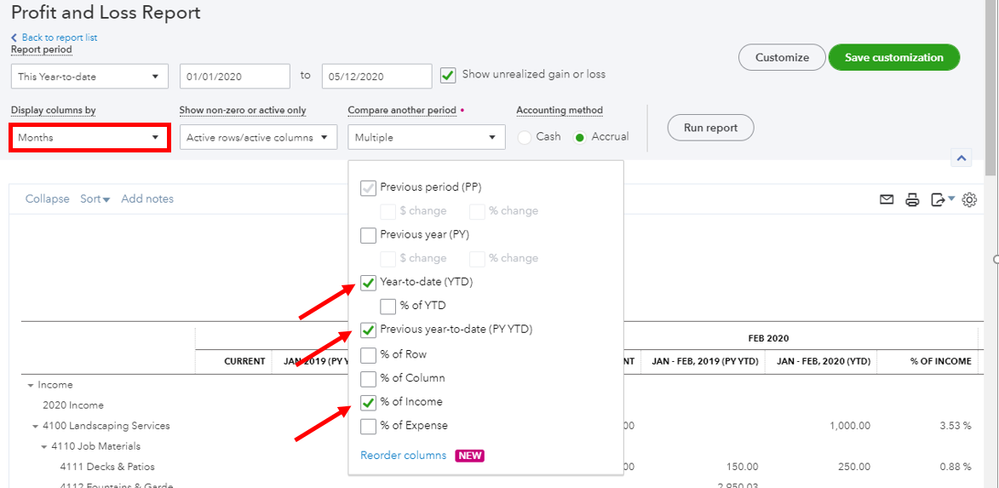This screenshot has height=488, width=999.
Task: Open the This Year-to-date report period dropdown
Action: (90, 76)
